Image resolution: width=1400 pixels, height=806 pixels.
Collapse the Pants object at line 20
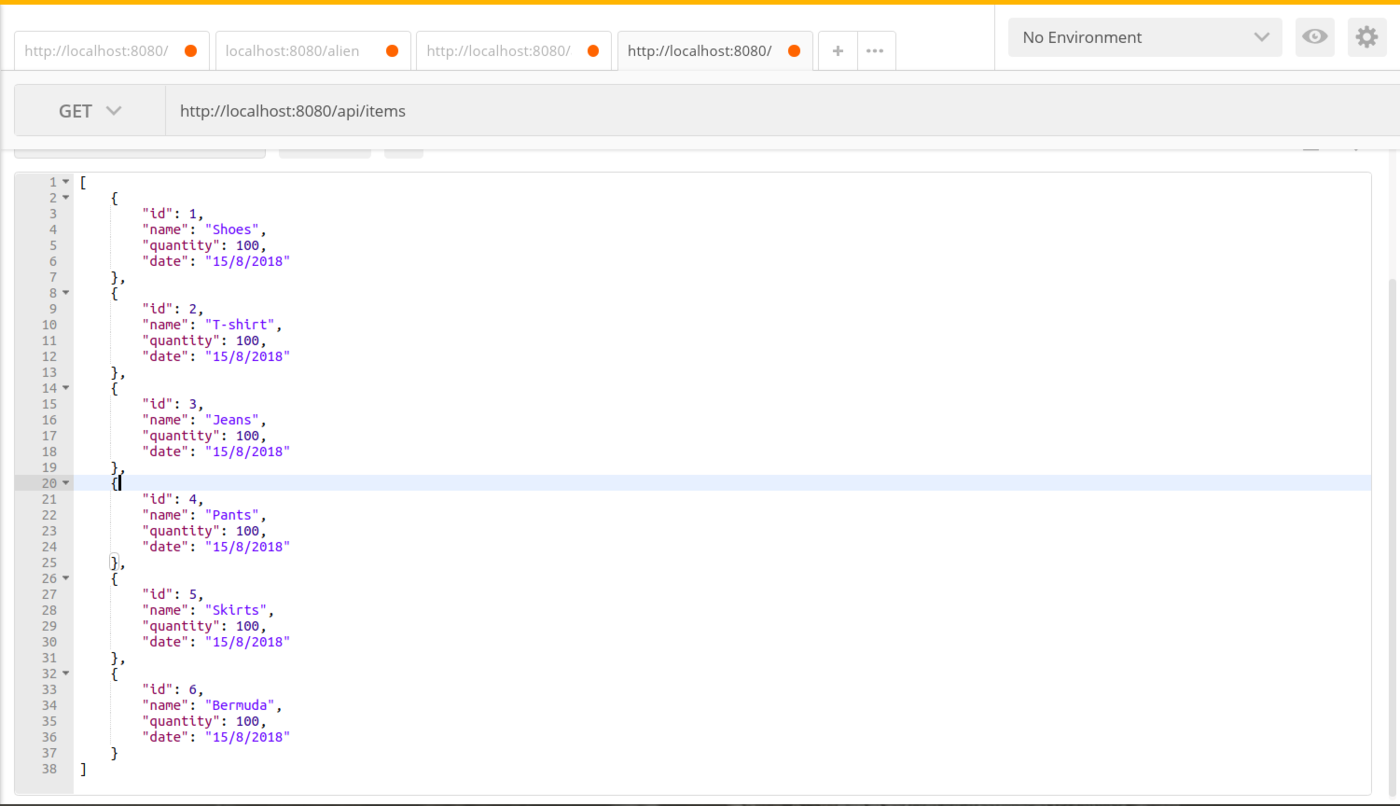pyautogui.click(x=66, y=482)
